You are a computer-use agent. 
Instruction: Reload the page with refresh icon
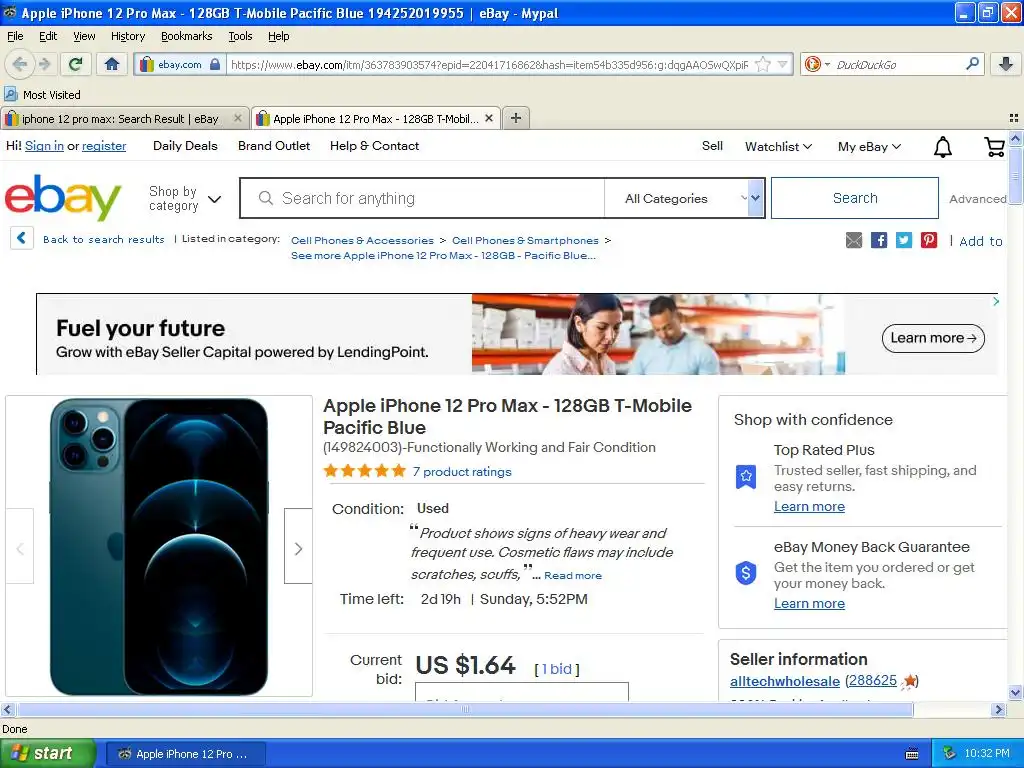[x=76, y=64]
